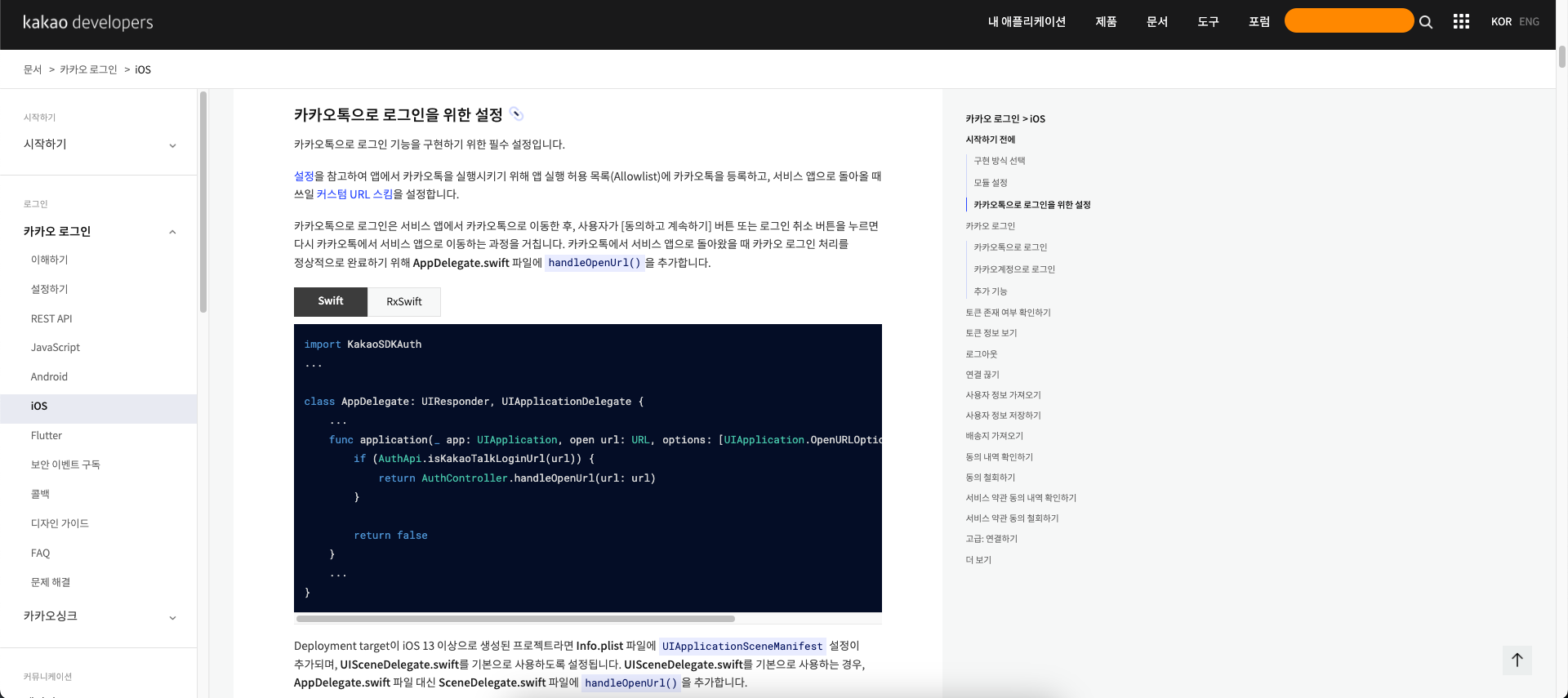This screenshot has height=698, width=1568.
Task: Open REST API sidebar page
Action: pyautogui.click(x=51, y=318)
